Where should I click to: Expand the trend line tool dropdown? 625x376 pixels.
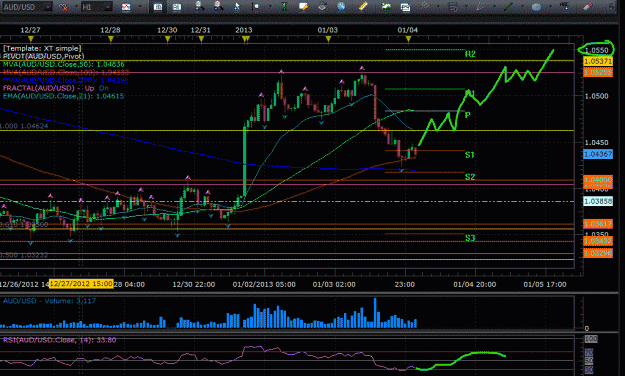tap(438, 6)
